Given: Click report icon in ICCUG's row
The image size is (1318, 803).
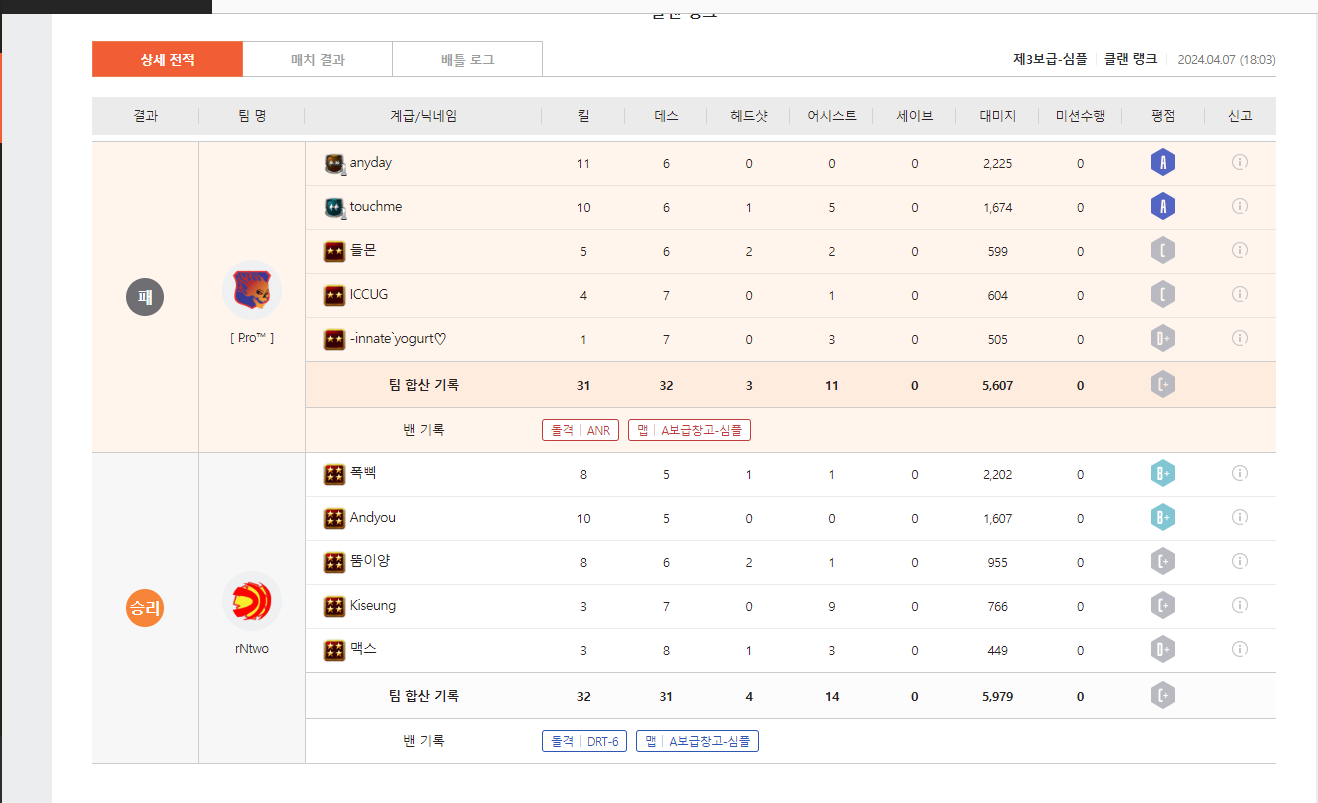Looking at the screenshot, I should 1239,294.
